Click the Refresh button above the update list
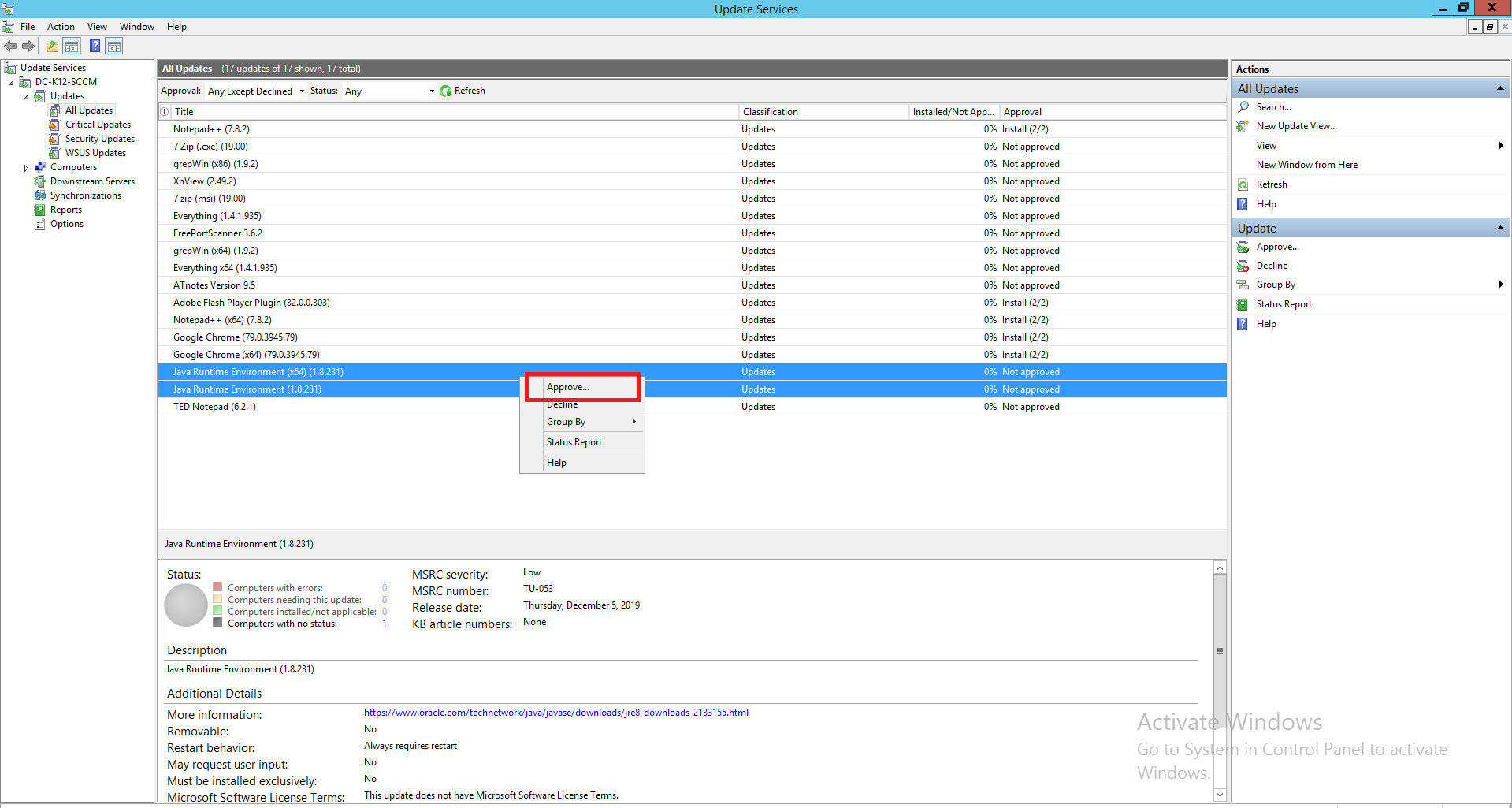 pyautogui.click(x=463, y=90)
